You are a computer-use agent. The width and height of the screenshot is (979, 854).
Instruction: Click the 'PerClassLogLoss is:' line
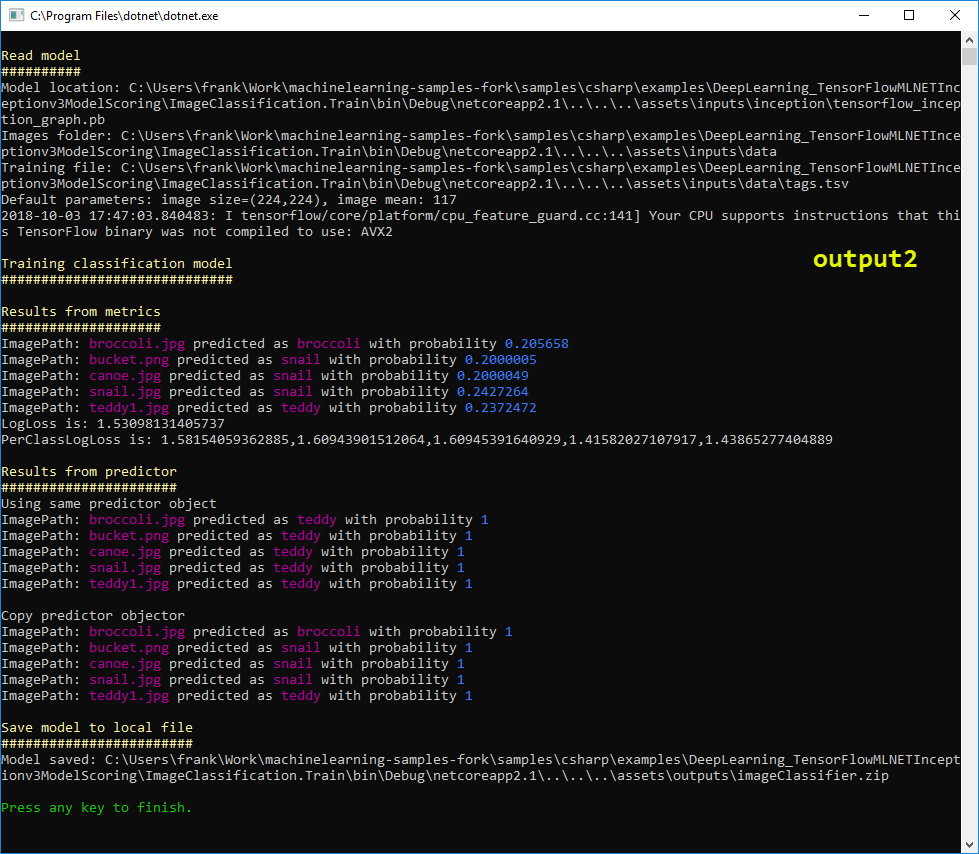(x=416, y=439)
